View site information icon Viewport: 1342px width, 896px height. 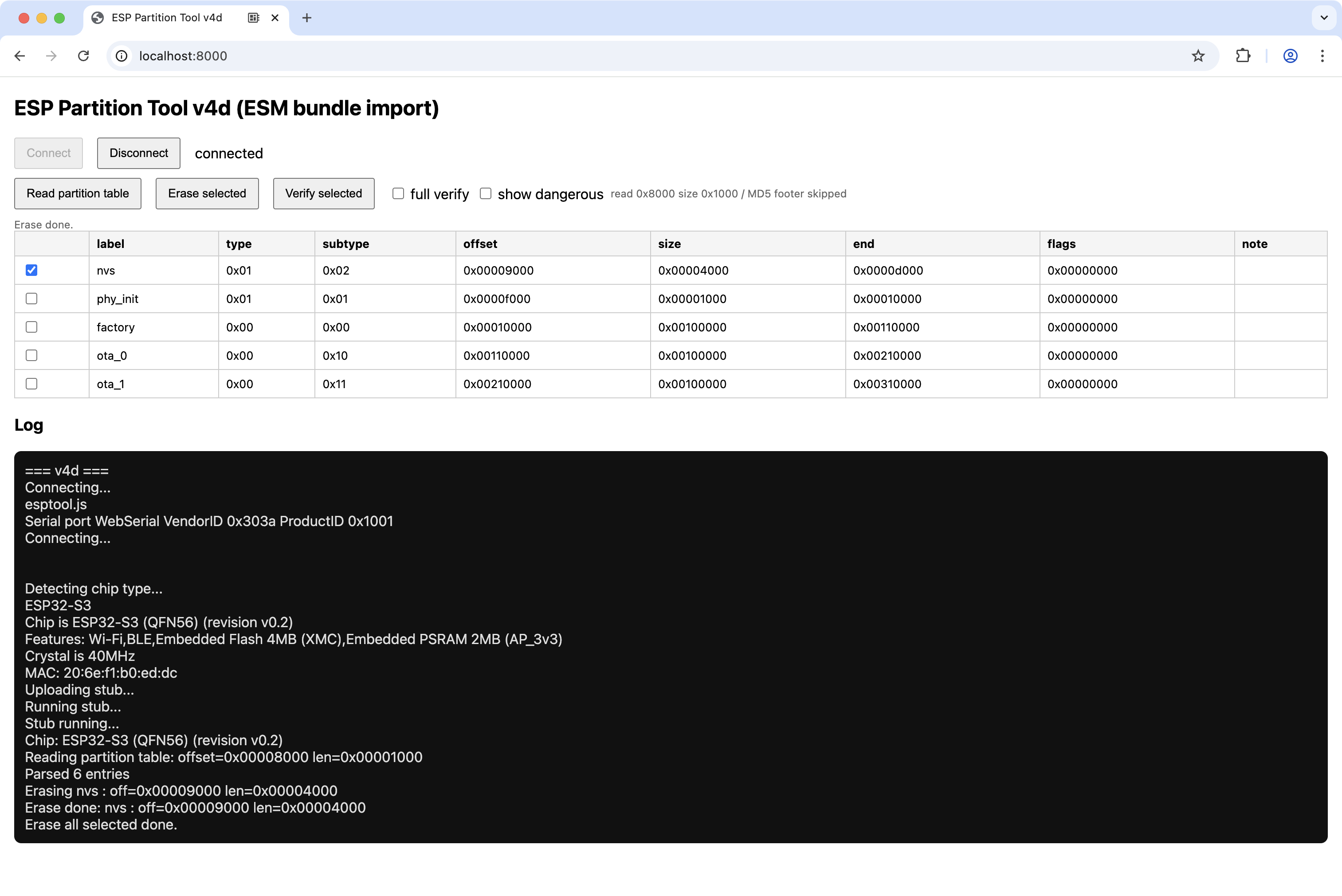pos(122,56)
